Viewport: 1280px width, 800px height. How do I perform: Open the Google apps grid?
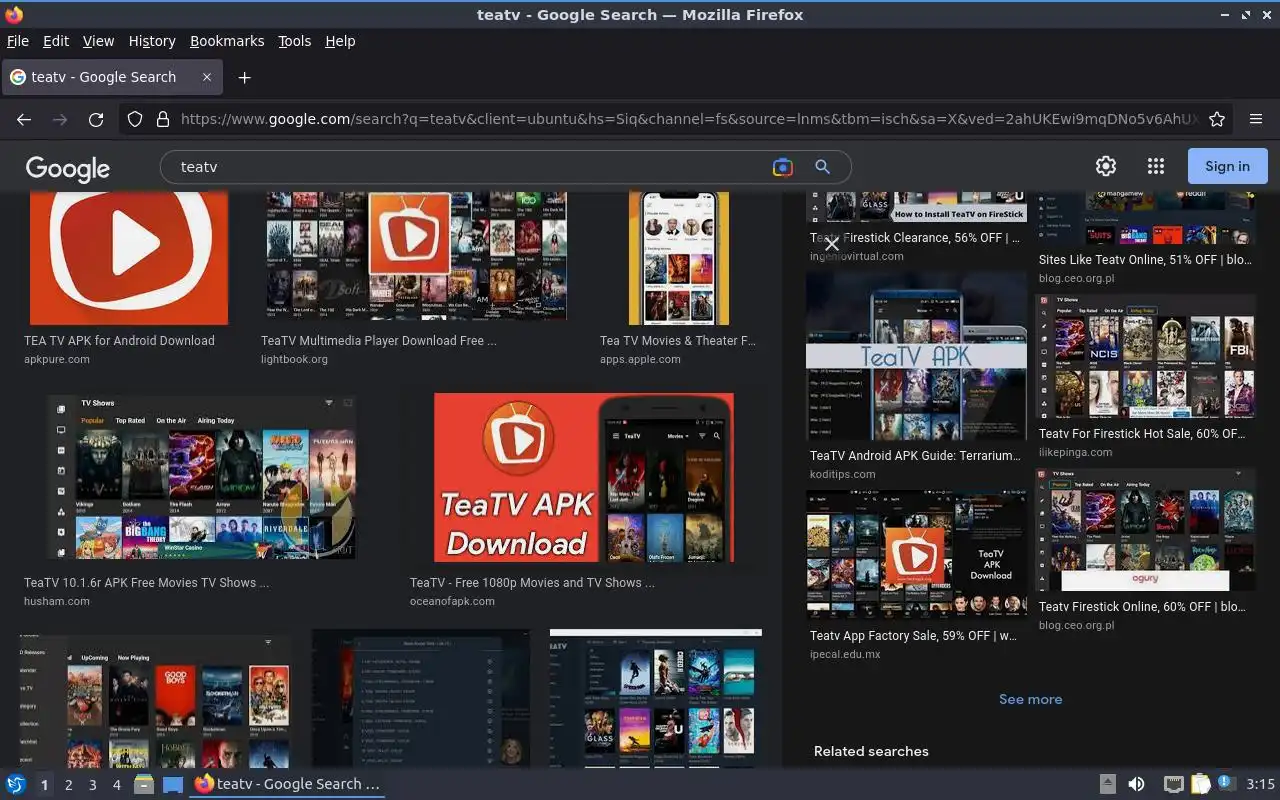pyautogui.click(x=1156, y=166)
